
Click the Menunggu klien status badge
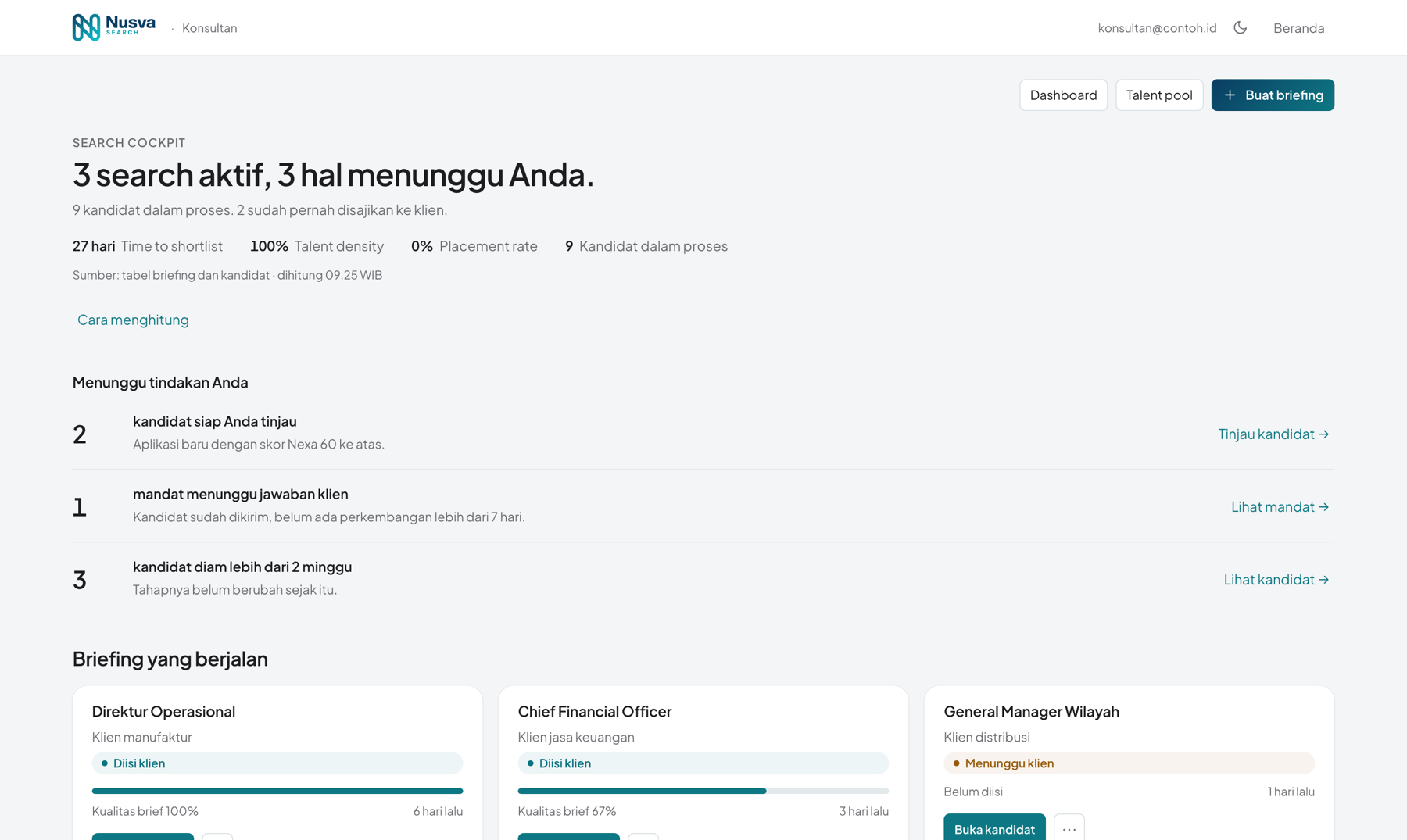pos(1129,763)
